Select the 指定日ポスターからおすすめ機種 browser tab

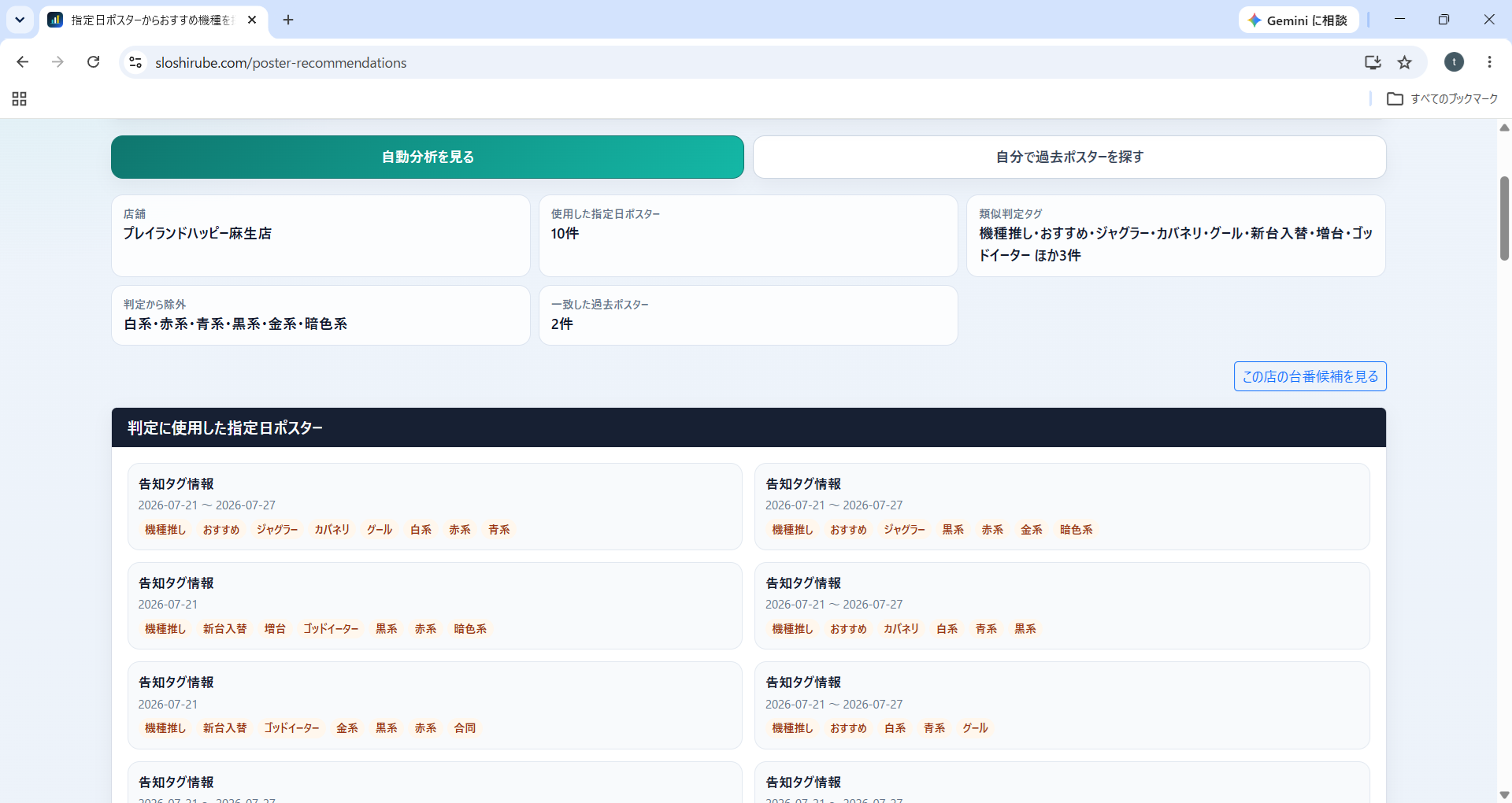[154, 20]
